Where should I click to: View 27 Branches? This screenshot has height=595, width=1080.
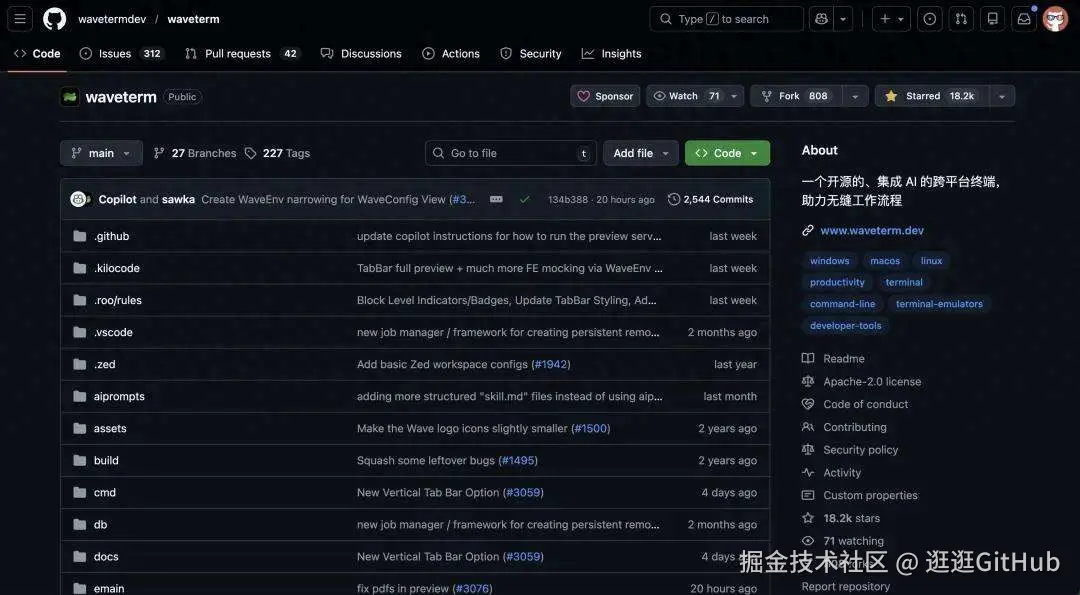[195, 153]
